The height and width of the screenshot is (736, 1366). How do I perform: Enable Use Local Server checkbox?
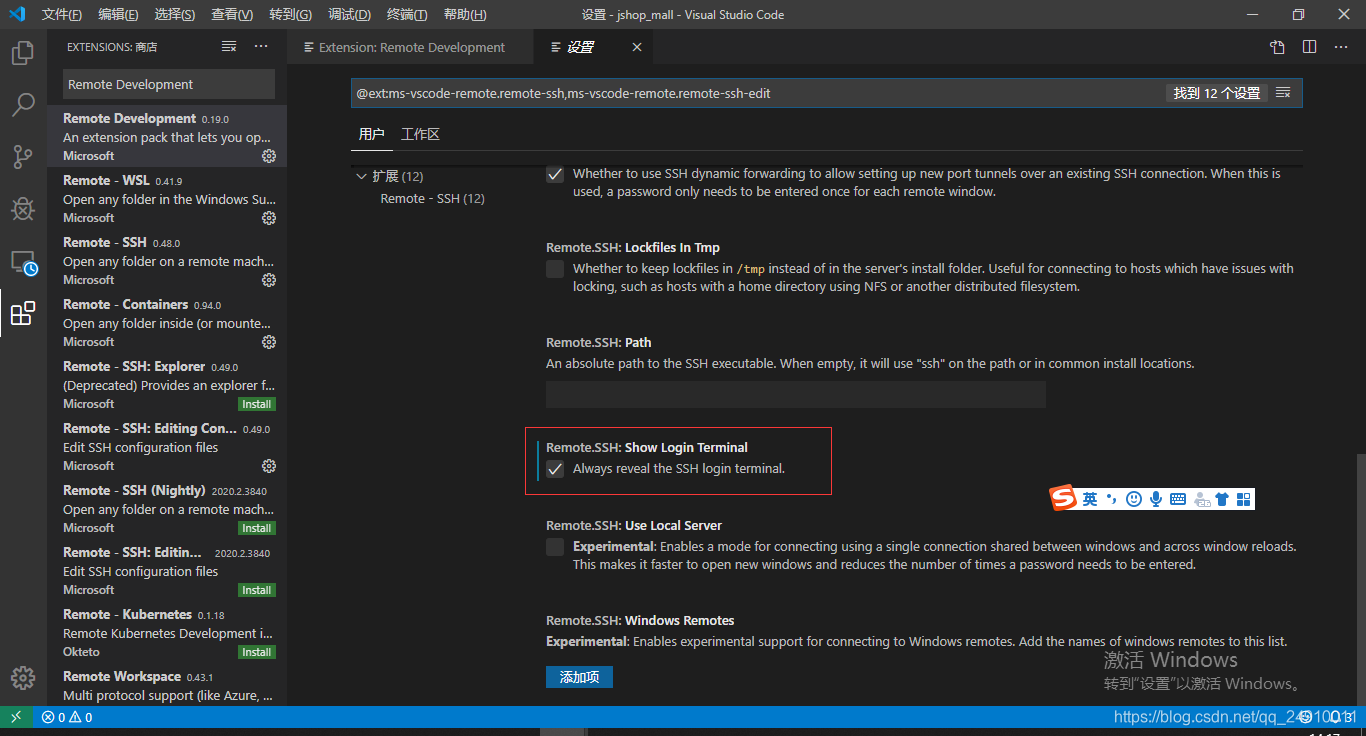point(555,547)
